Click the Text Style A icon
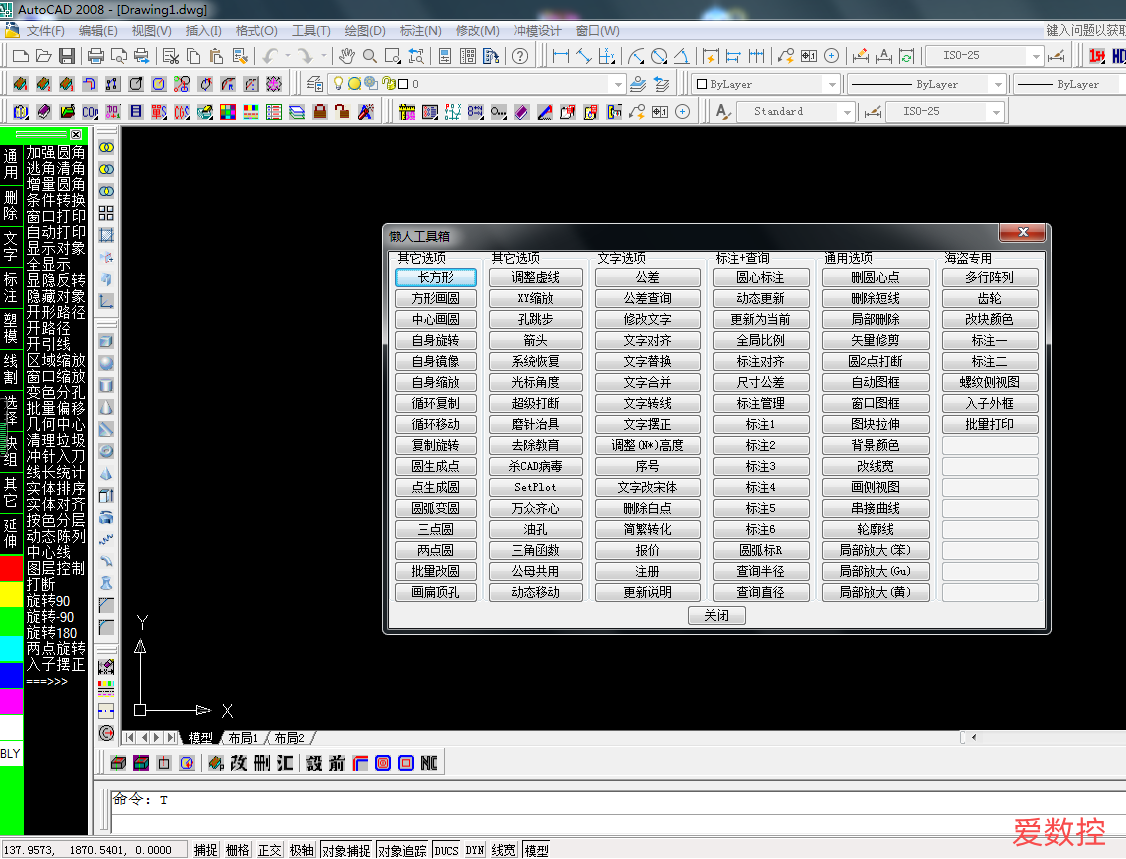The image size is (1126, 859). (x=723, y=111)
